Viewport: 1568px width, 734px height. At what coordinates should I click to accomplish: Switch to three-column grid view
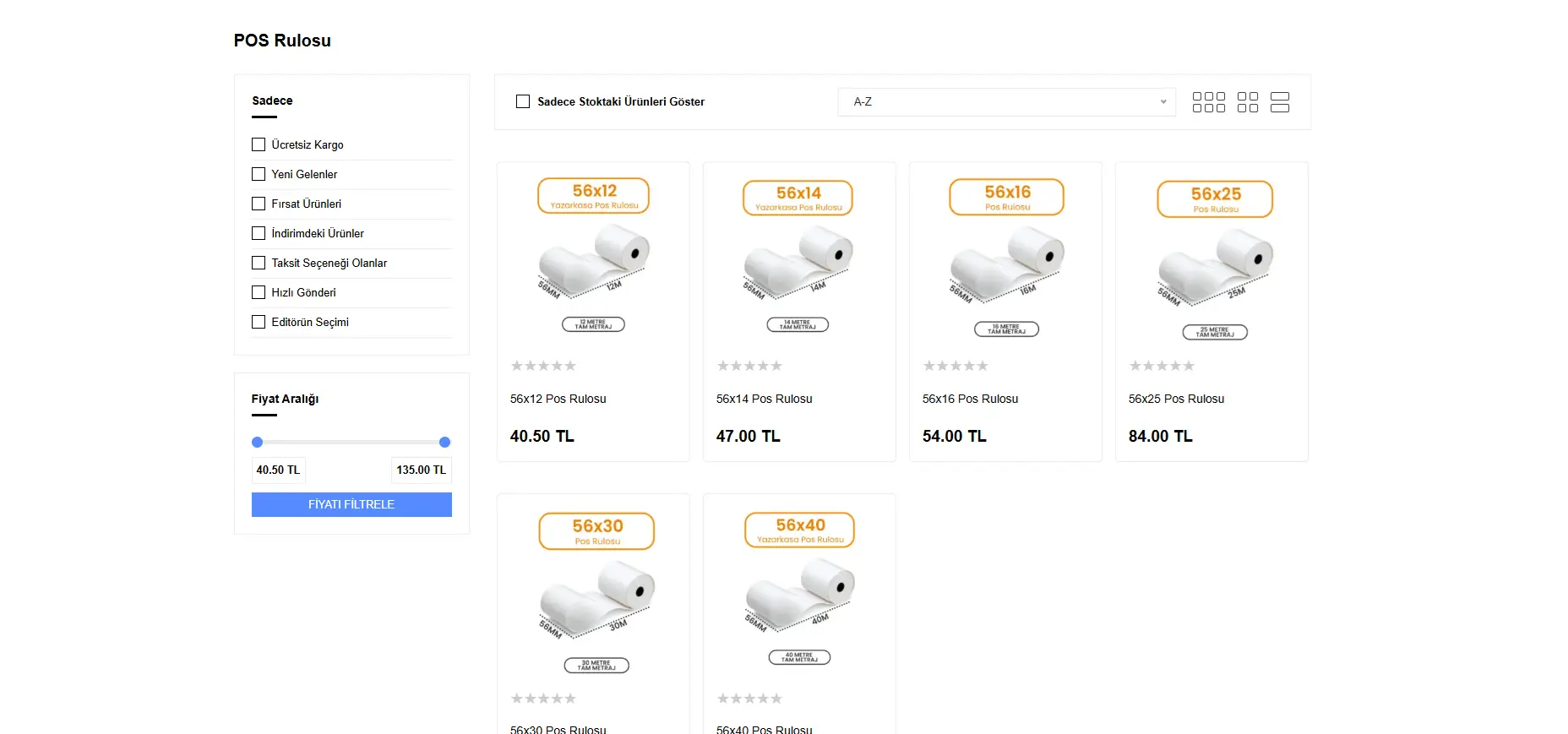(1208, 102)
